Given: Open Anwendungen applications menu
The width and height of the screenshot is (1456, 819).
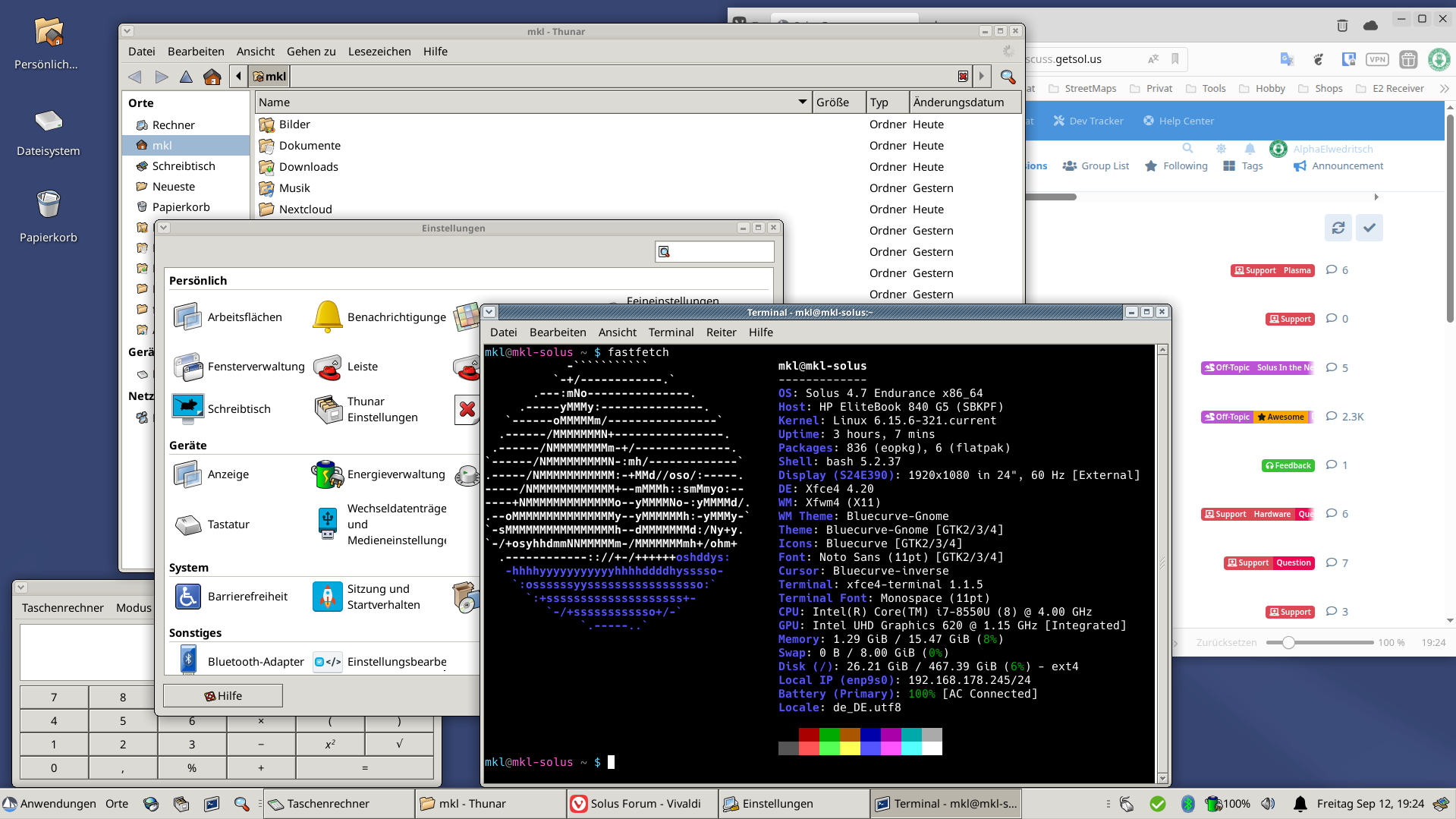Looking at the screenshot, I should click(49, 804).
